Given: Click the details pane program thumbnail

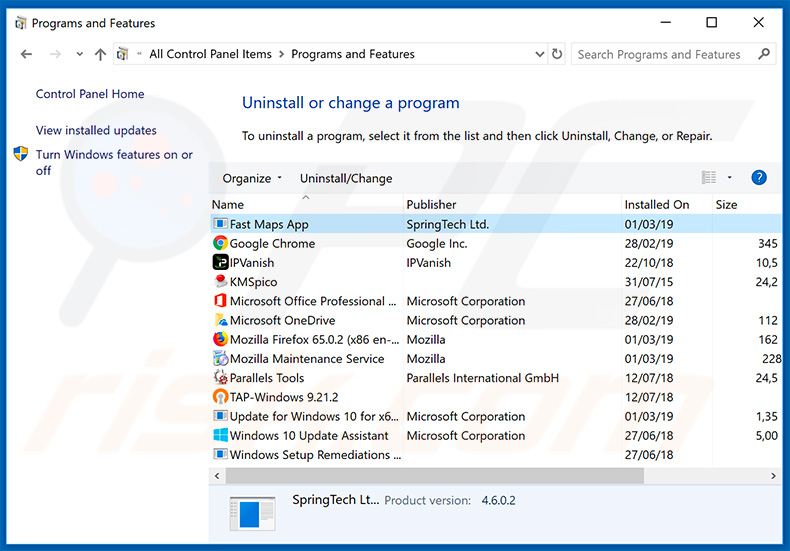Looking at the screenshot, I should pos(252,514).
